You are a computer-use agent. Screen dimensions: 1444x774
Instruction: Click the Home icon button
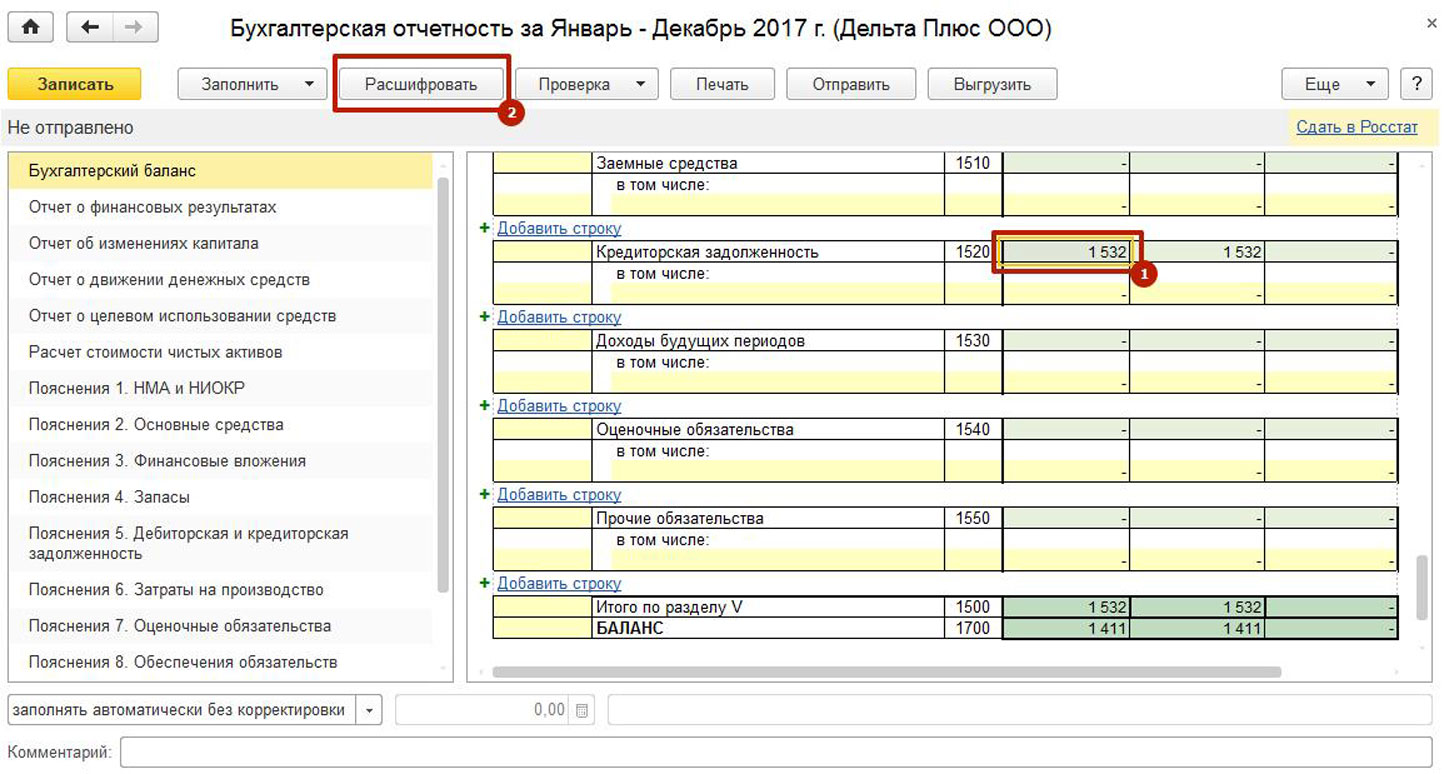(x=31, y=28)
